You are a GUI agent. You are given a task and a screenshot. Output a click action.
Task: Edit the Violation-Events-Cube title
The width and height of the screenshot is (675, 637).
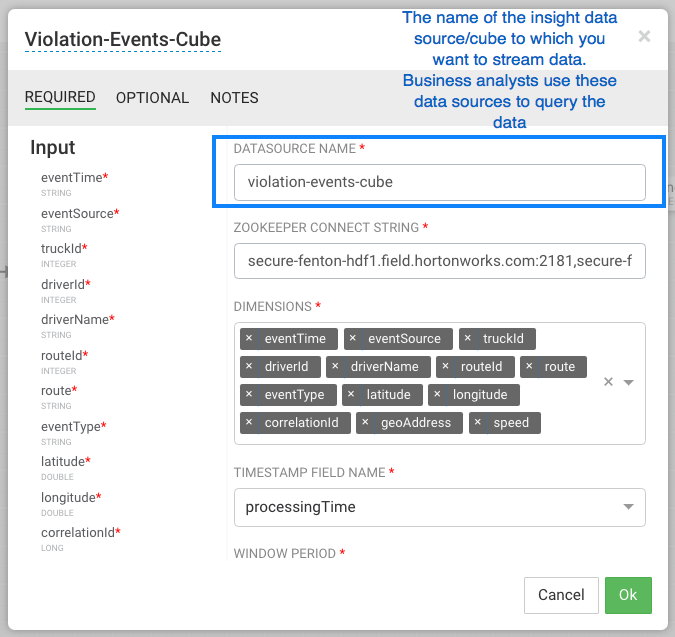coord(123,40)
